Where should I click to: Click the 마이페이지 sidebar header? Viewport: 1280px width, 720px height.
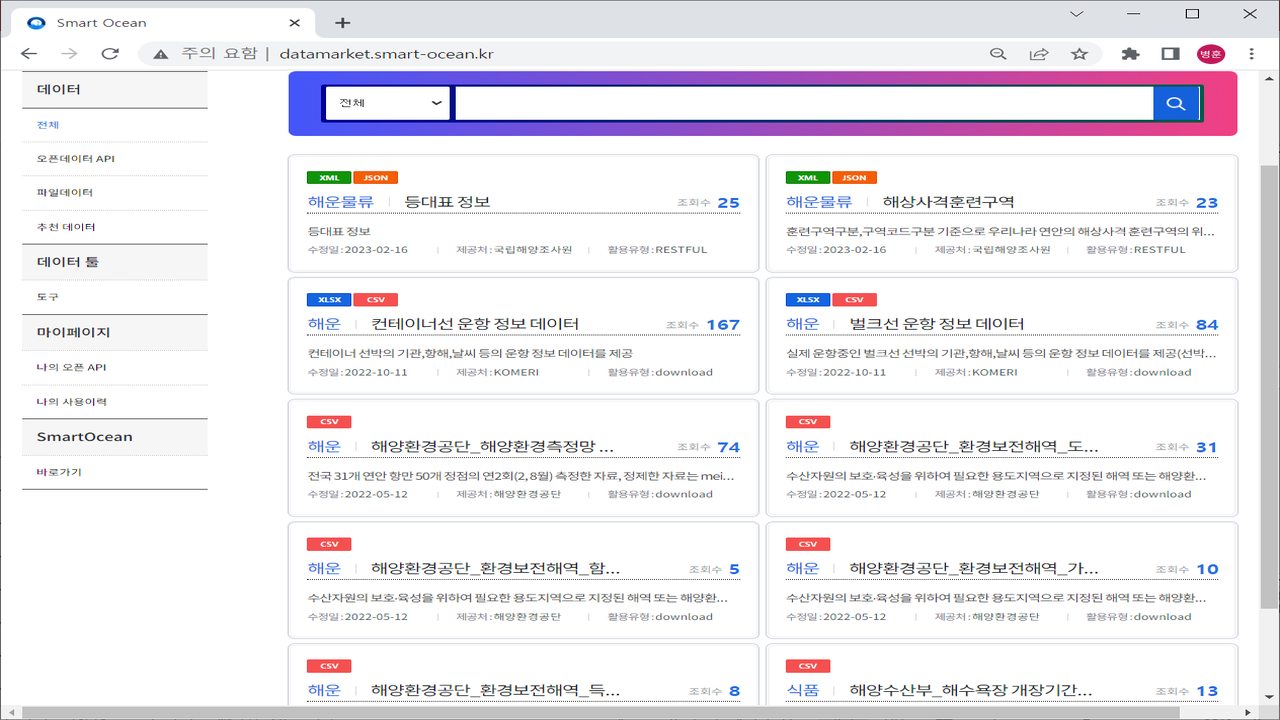tap(115, 332)
